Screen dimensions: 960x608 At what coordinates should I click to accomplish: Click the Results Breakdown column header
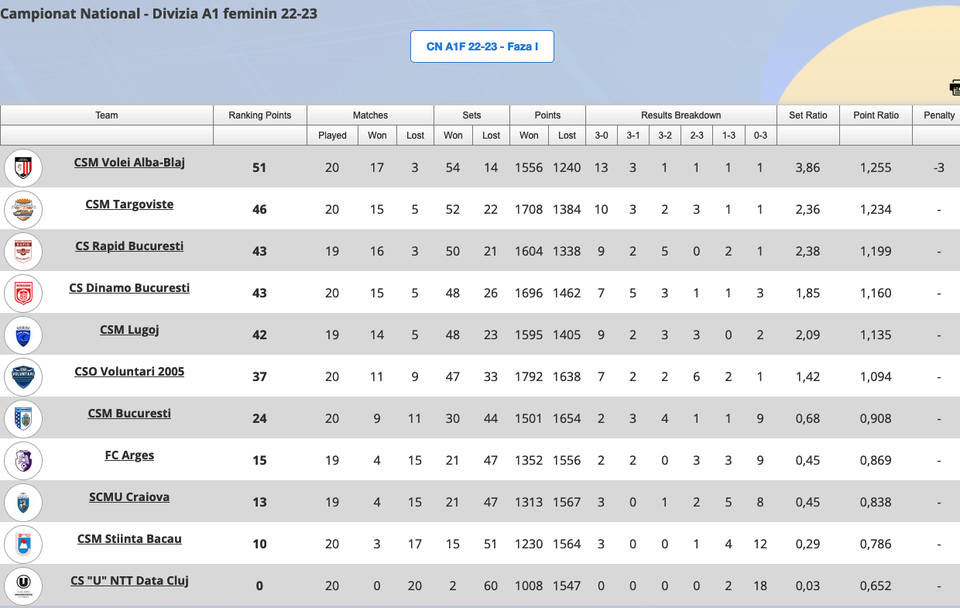coord(680,115)
